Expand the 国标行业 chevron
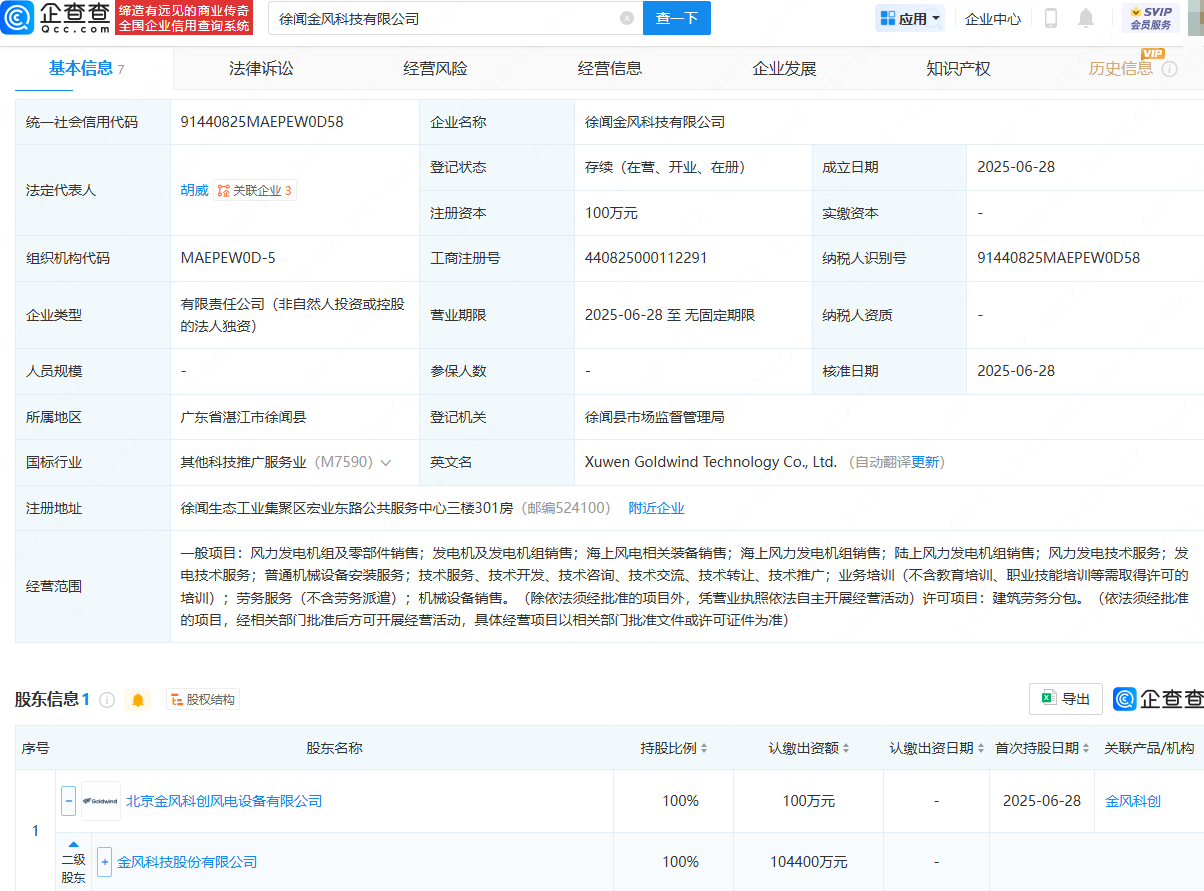 click(x=386, y=462)
